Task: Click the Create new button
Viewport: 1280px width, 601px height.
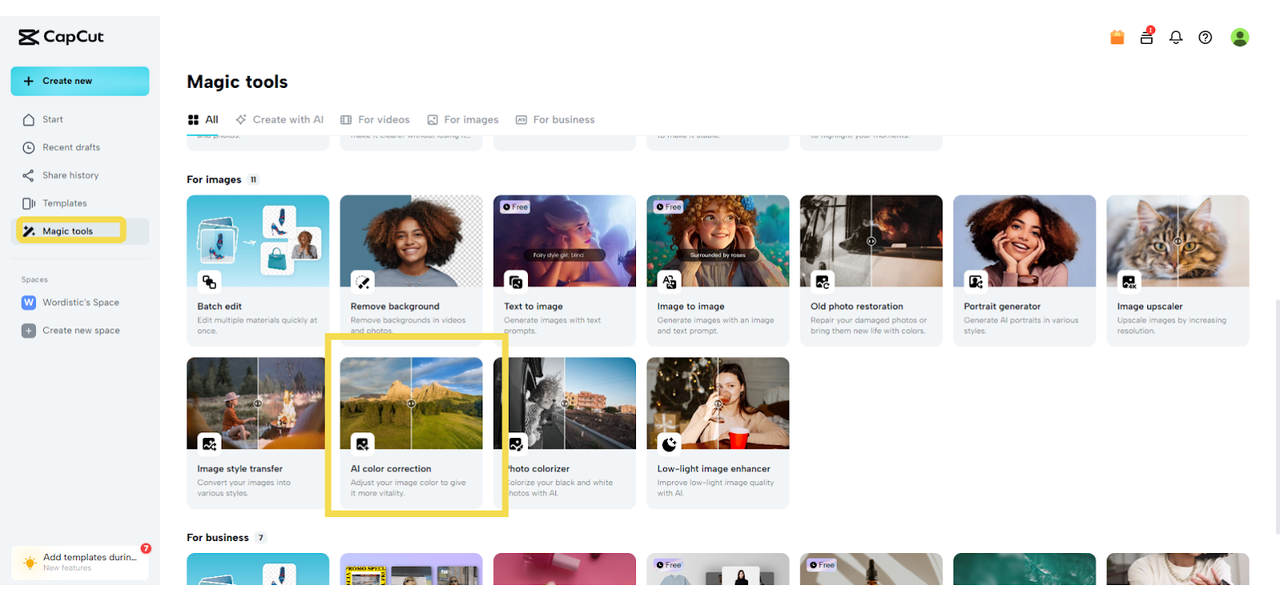Action: 80,81
